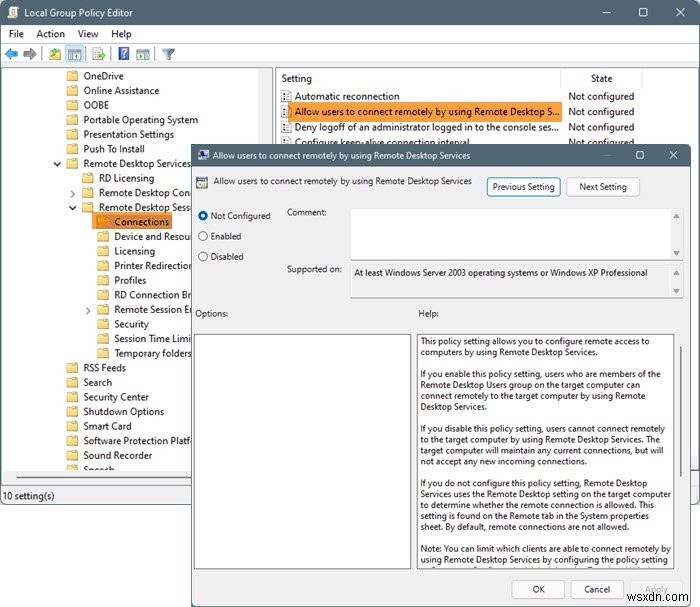
Task: Click the Next Setting button
Action: 602,187
